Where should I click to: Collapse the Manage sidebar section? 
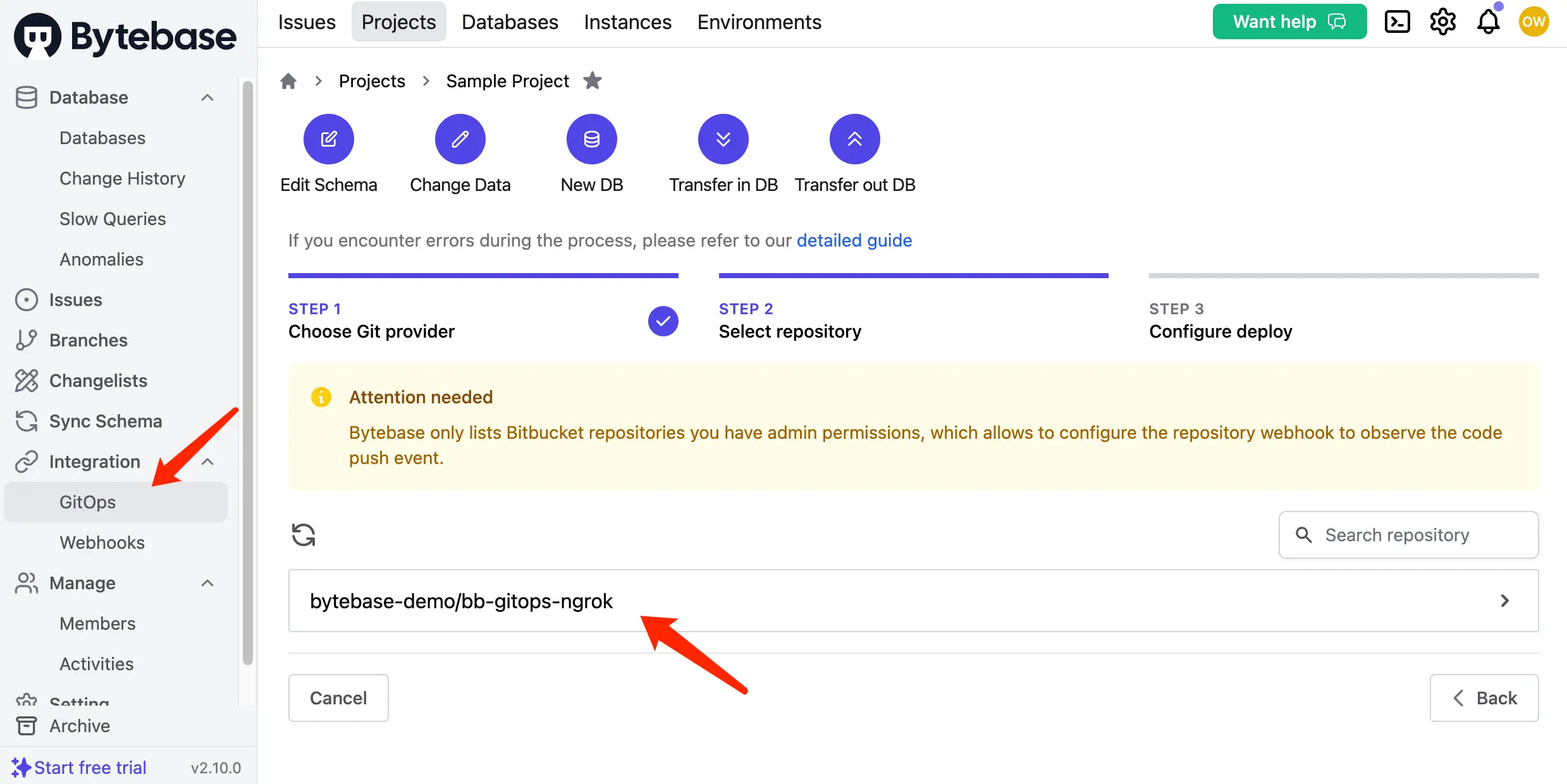(207, 583)
